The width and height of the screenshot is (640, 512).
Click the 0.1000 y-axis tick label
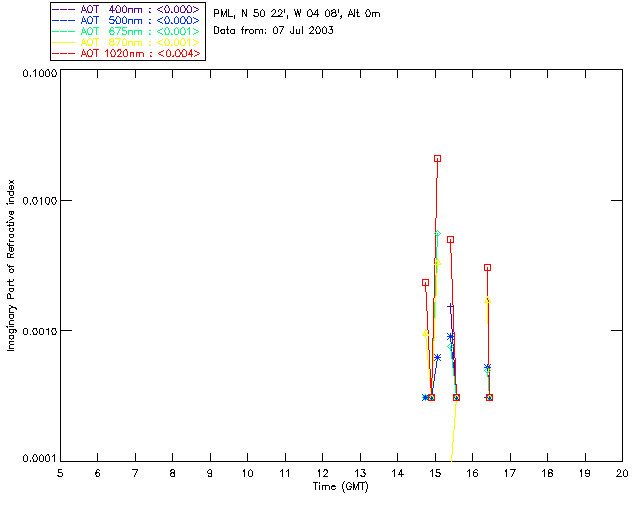(39, 73)
